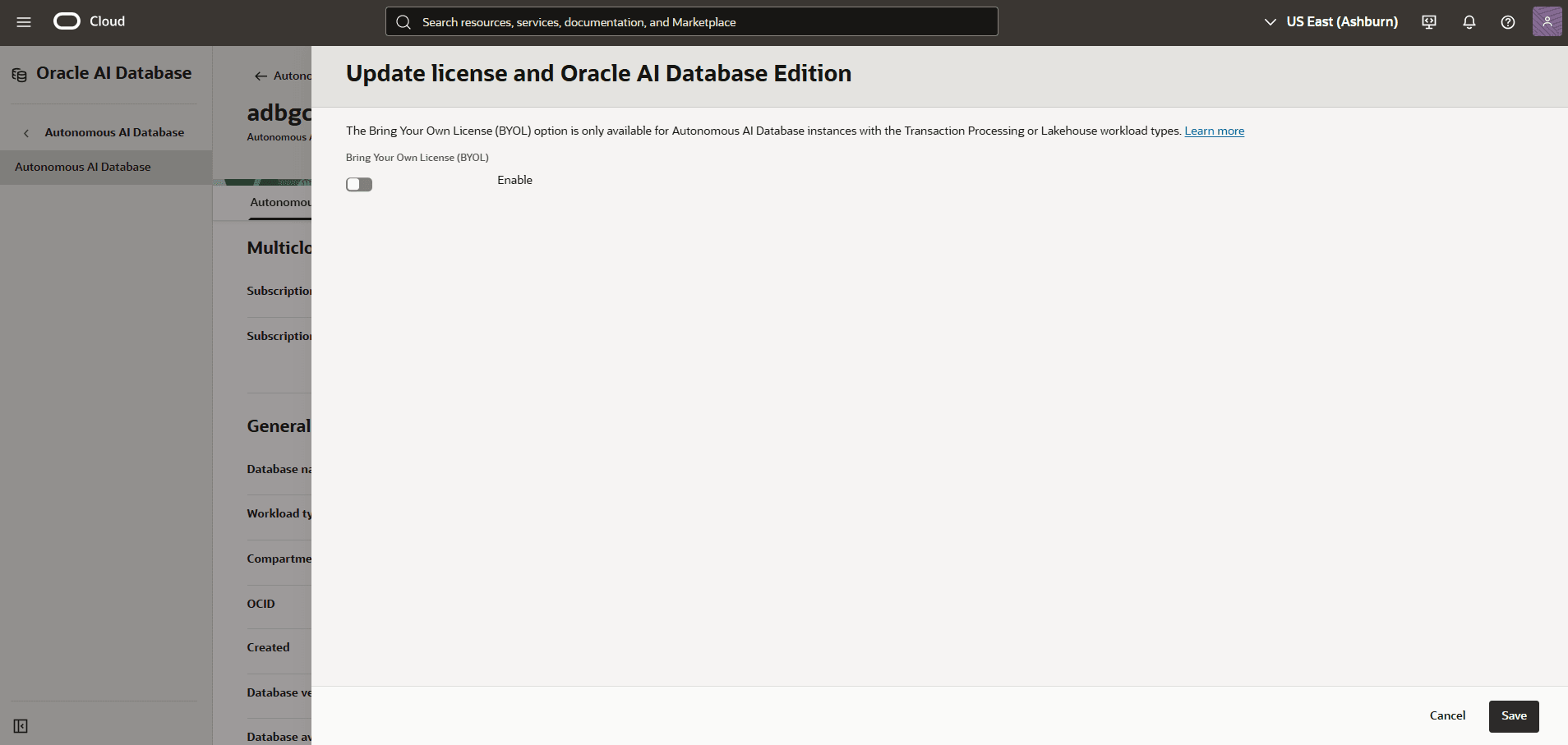
Task: Click the OCID field label
Action: coord(260,604)
